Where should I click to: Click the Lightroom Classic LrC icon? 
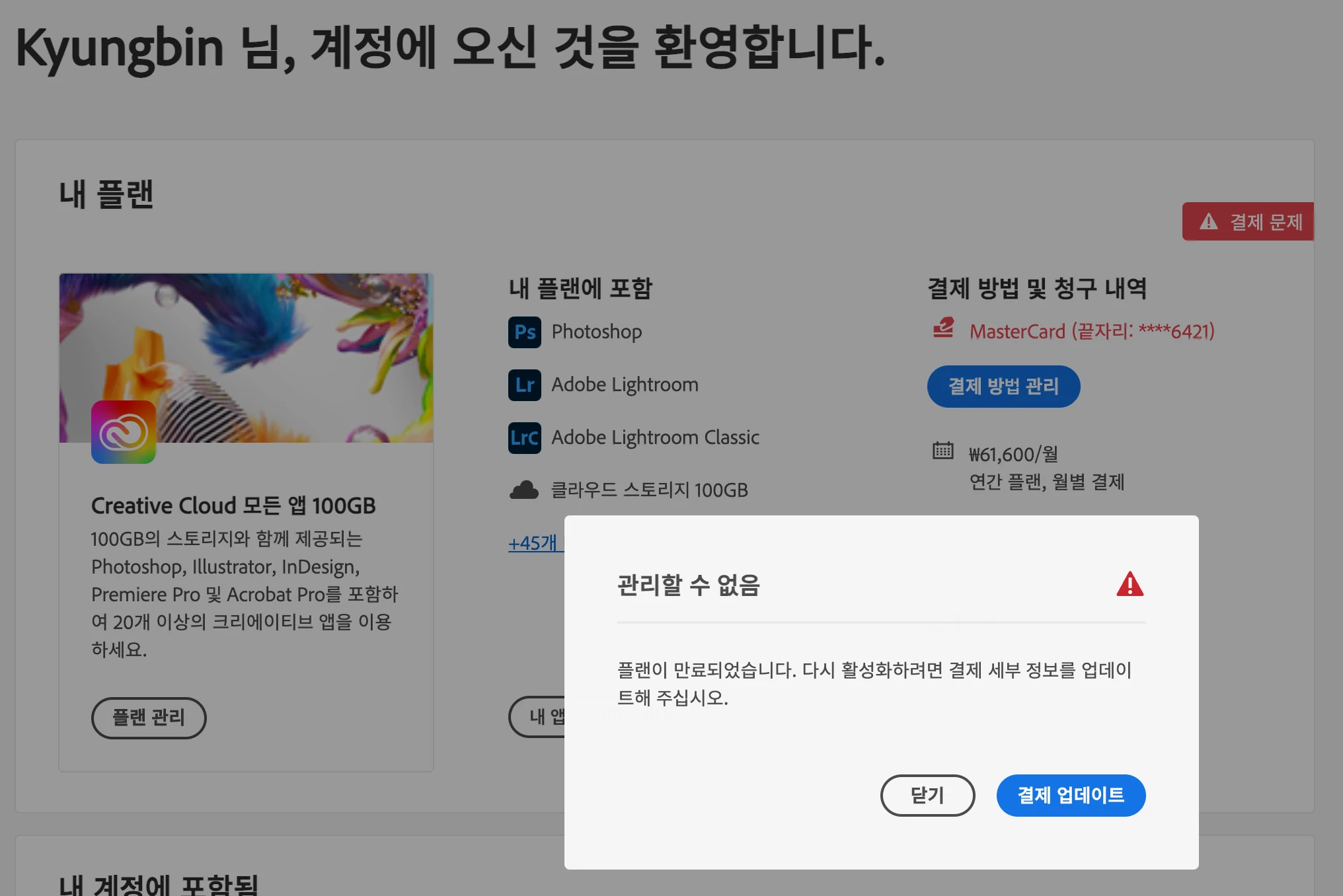click(524, 437)
